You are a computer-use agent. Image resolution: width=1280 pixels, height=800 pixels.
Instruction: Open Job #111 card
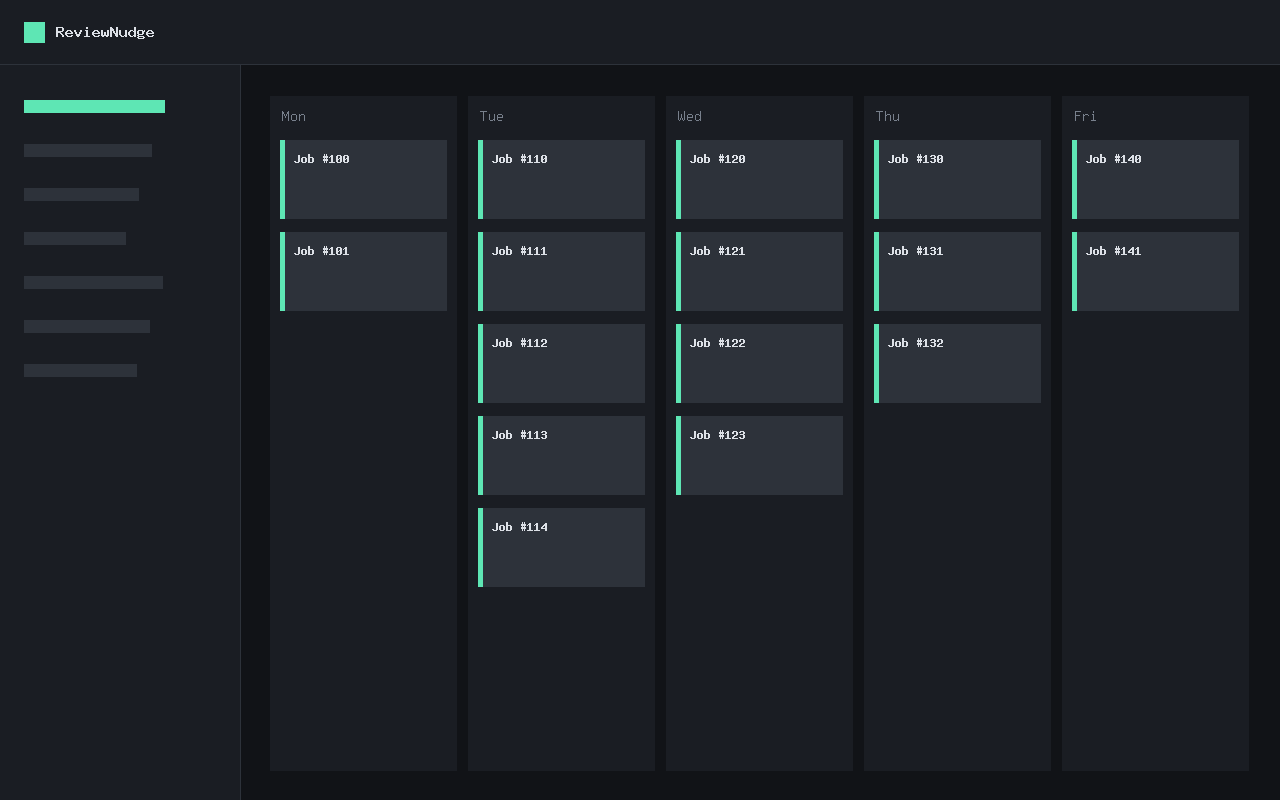coord(561,271)
